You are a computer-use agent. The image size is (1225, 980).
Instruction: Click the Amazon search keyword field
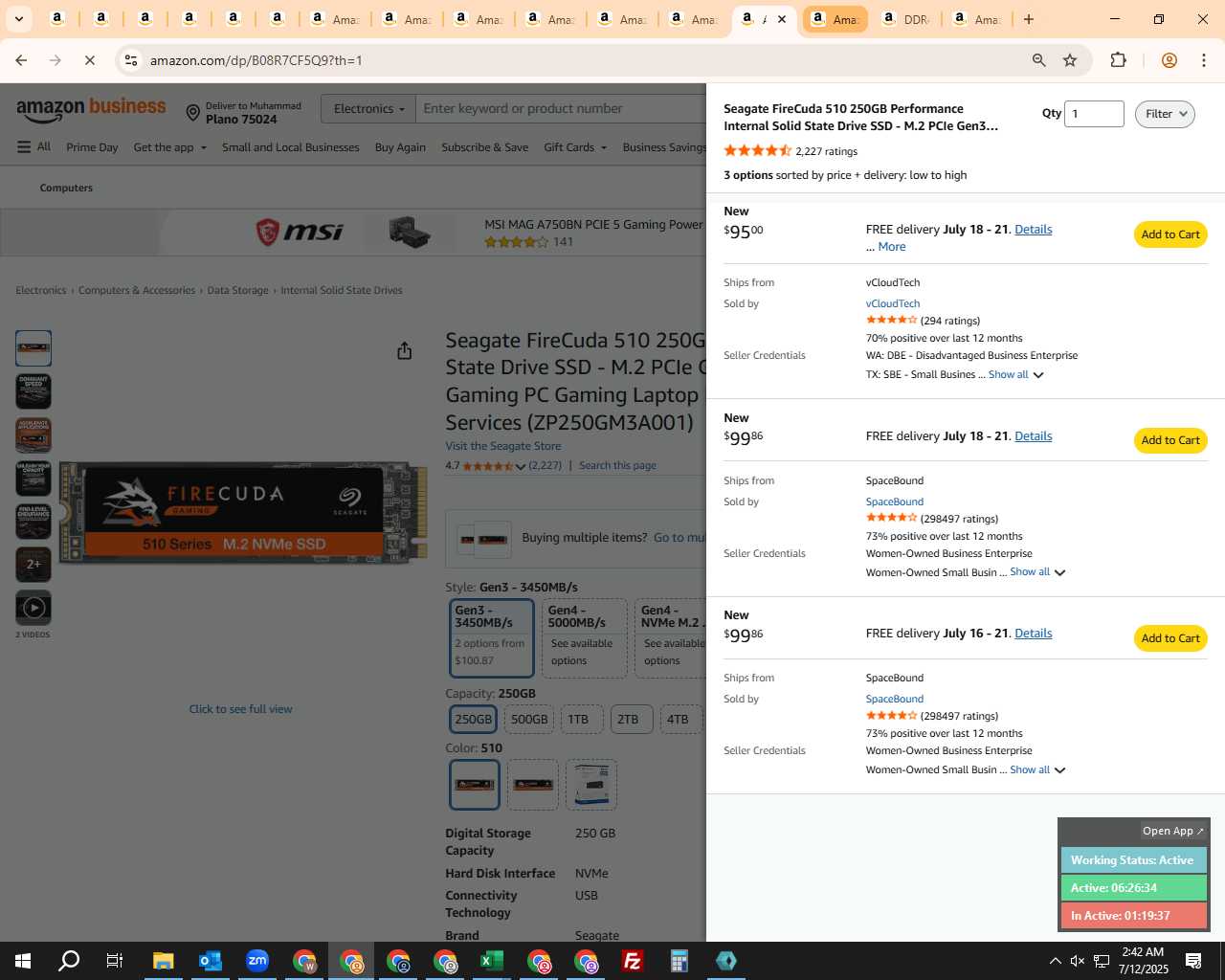(562, 108)
